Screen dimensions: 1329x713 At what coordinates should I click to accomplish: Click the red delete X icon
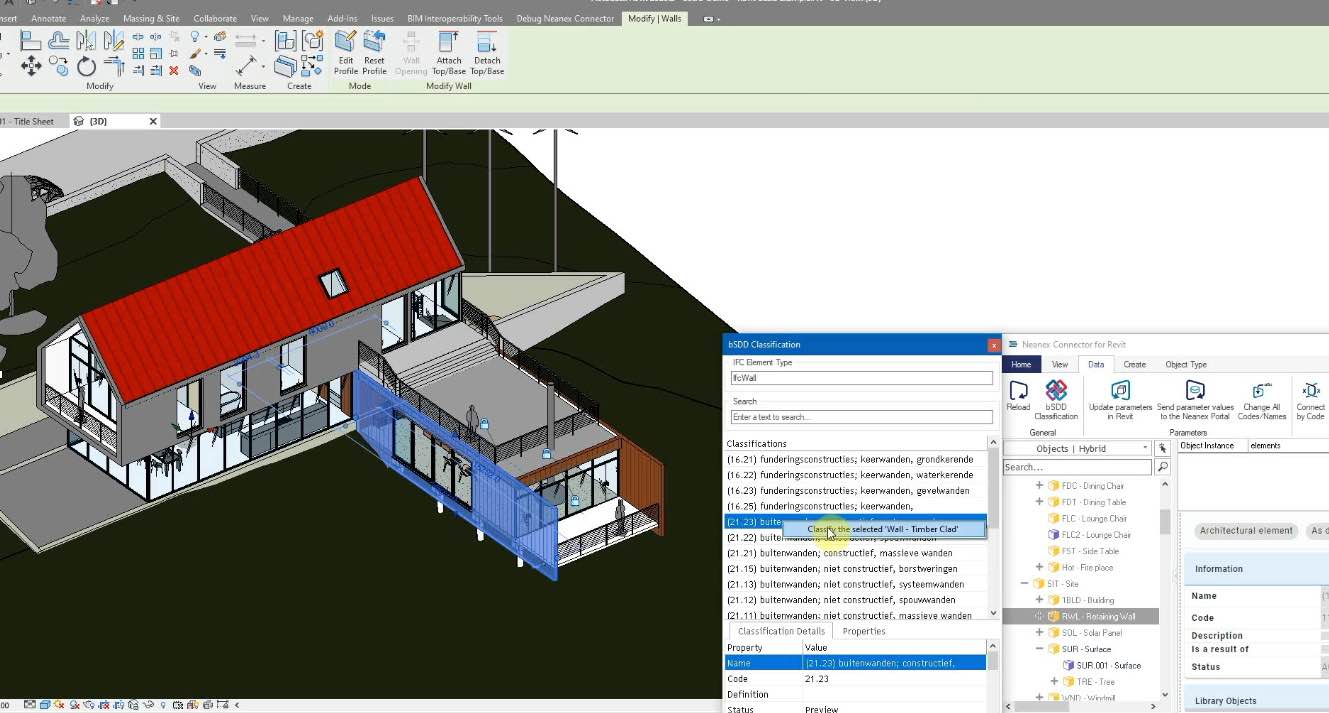(174, 71)
